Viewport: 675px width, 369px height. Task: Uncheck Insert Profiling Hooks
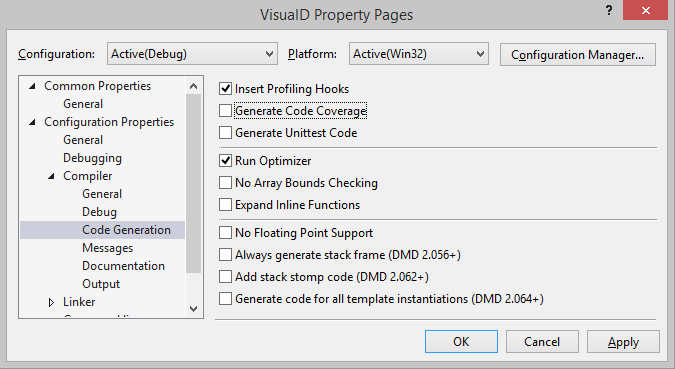pos(225,89)
